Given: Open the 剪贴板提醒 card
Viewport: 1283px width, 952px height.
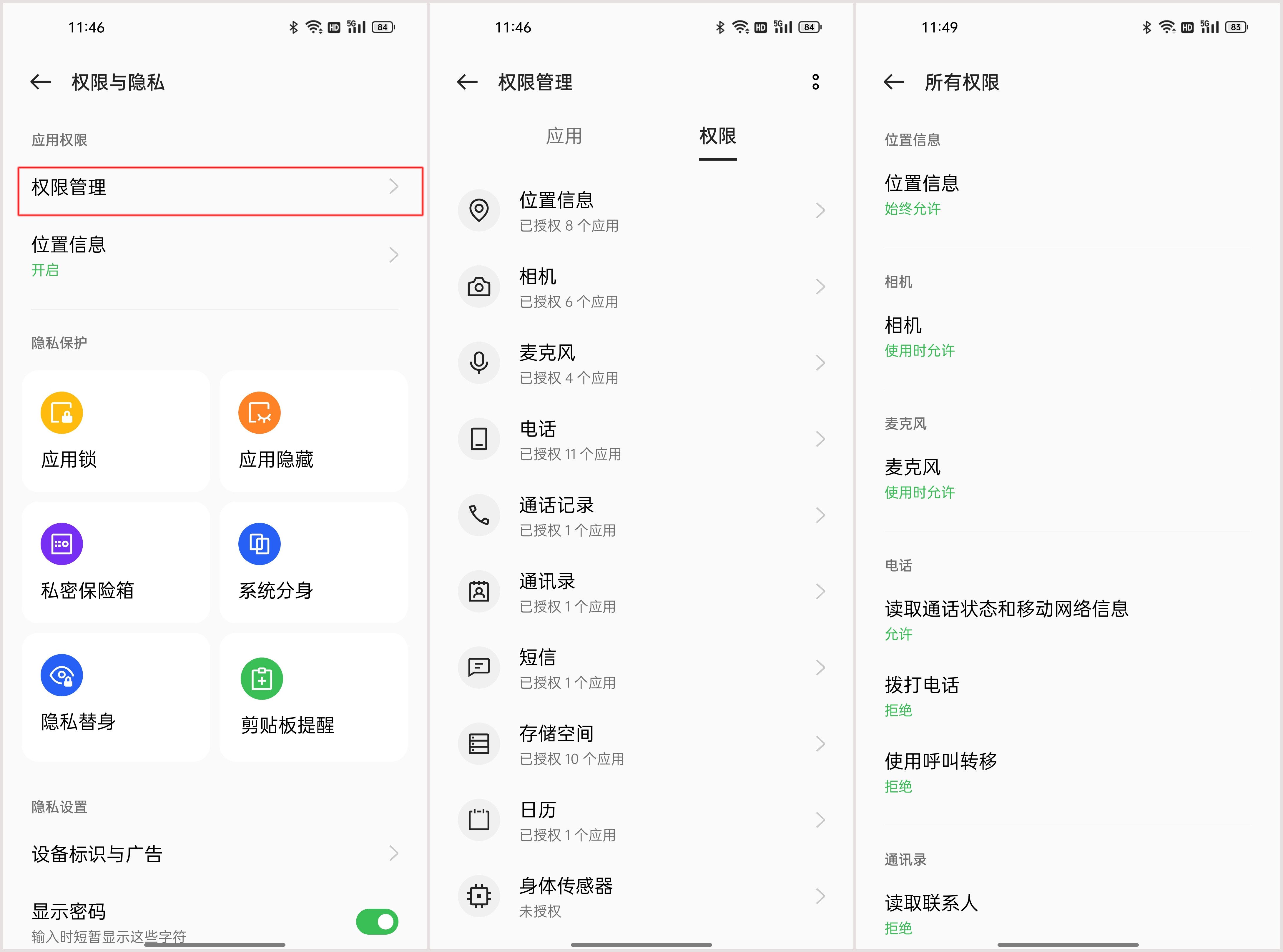Looking at the screenshot, I should [314, 697].
